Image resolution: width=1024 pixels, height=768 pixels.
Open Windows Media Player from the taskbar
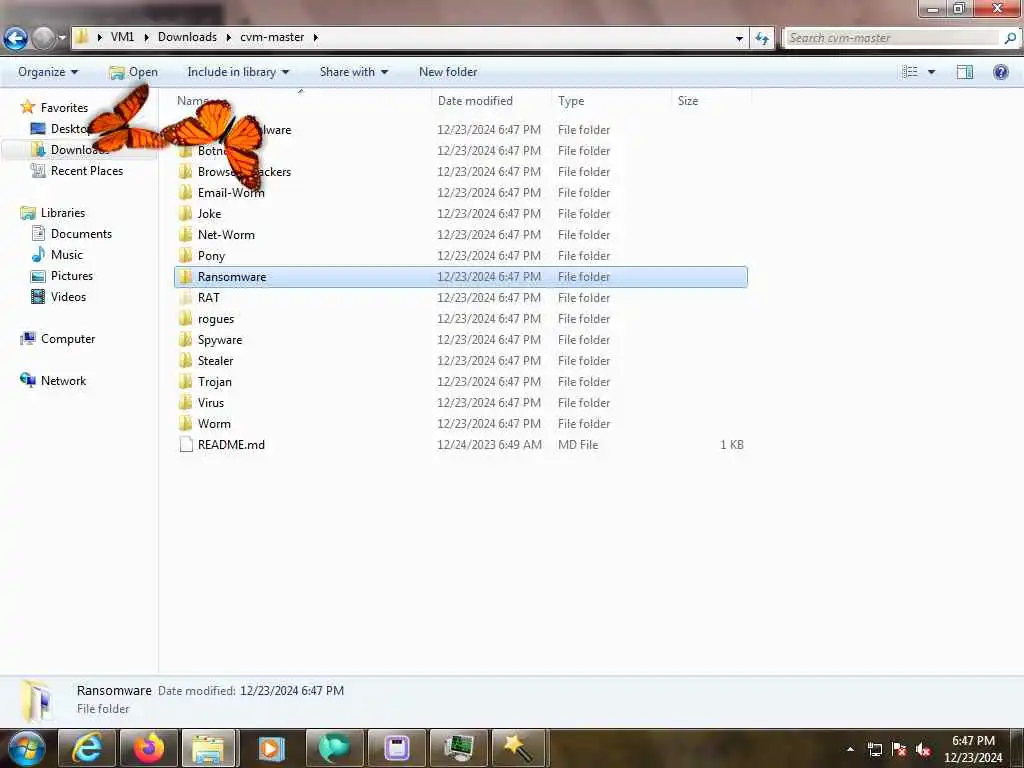[271, 748]
